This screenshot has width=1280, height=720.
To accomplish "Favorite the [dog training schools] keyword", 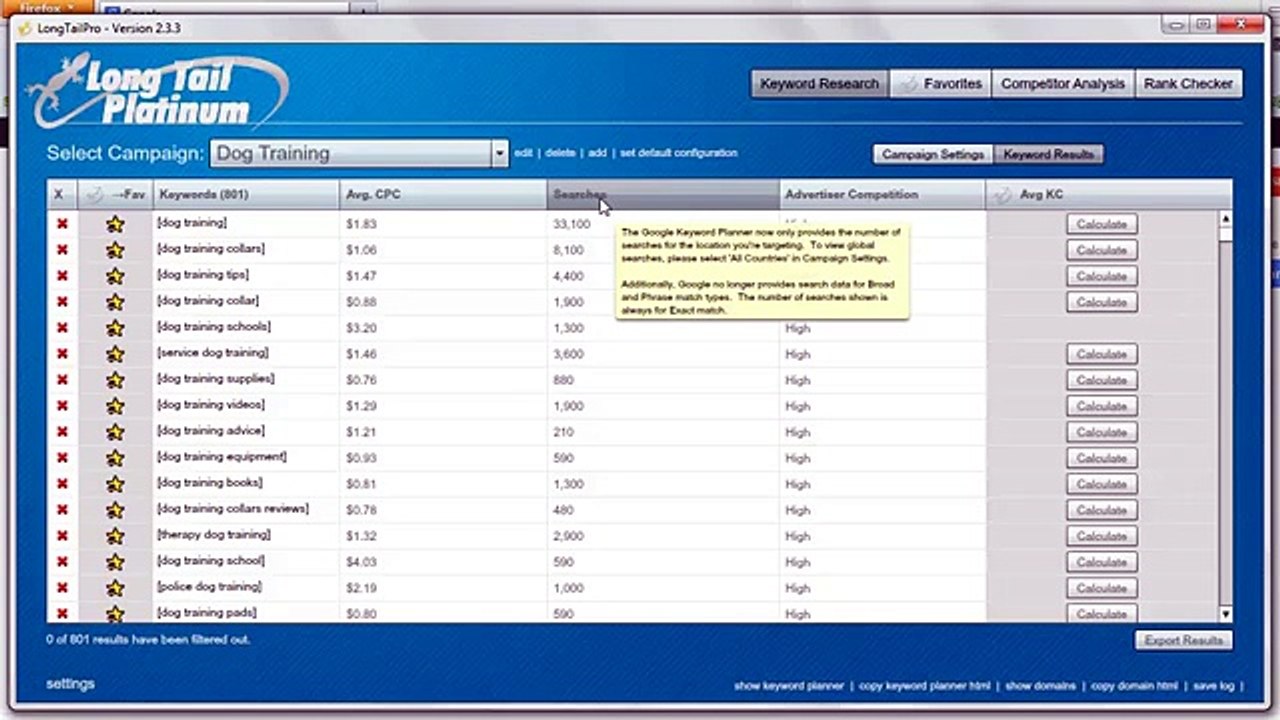I will pos(115,328).
